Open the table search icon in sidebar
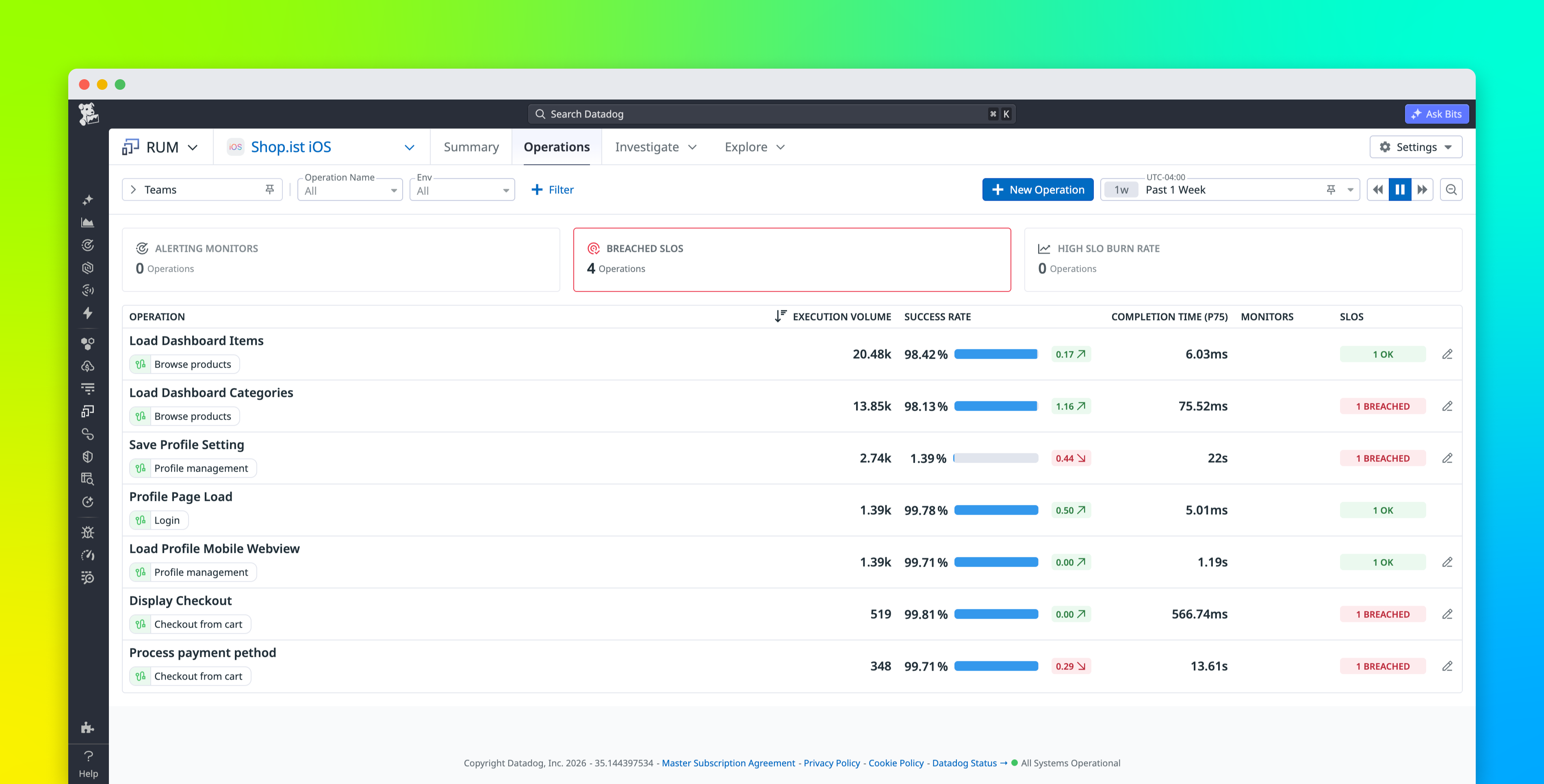Screen dimensions: 1544x784 click(88, 479)
